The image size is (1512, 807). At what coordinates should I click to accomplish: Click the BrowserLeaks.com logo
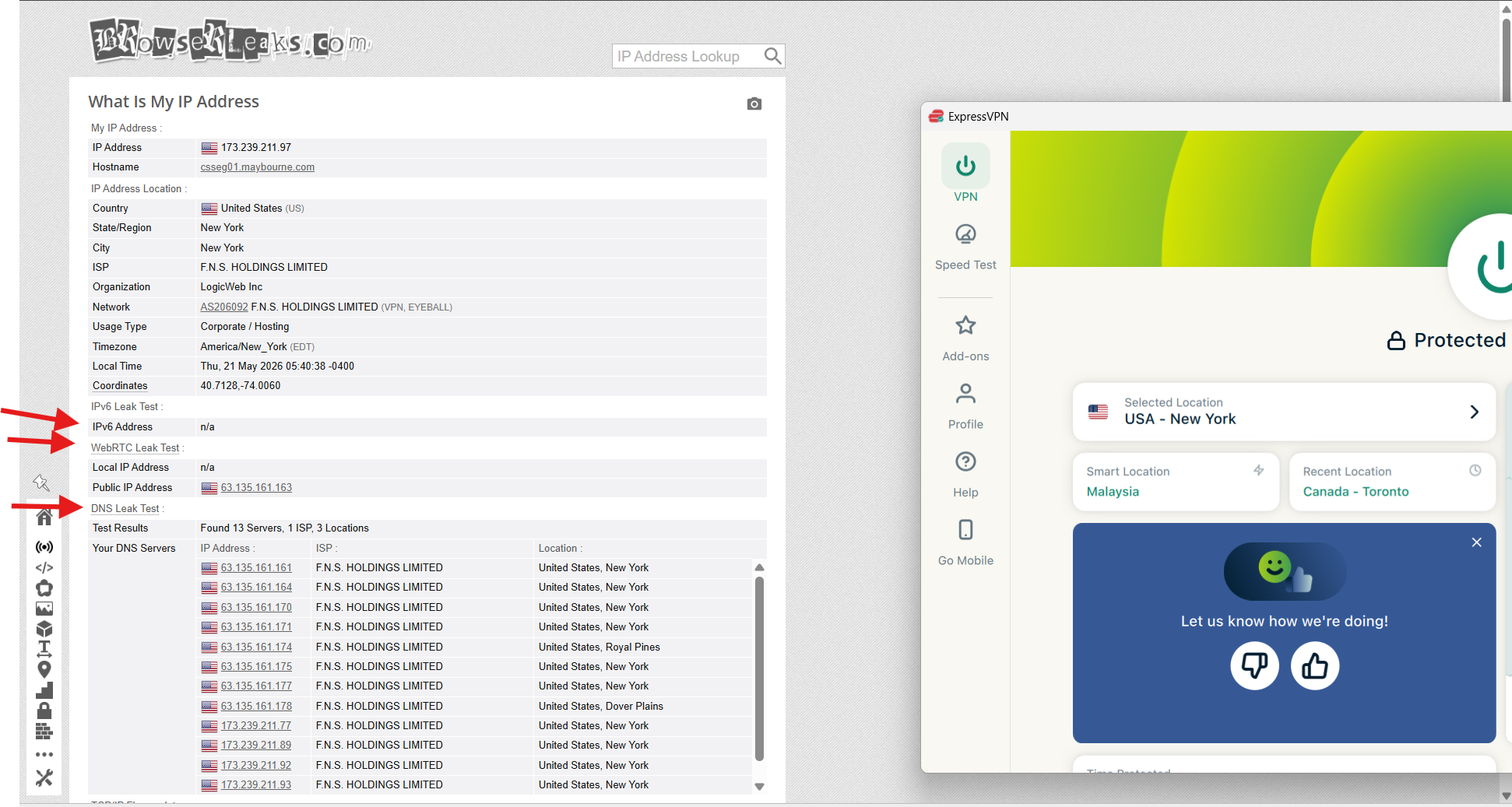(x=230, y=40)
